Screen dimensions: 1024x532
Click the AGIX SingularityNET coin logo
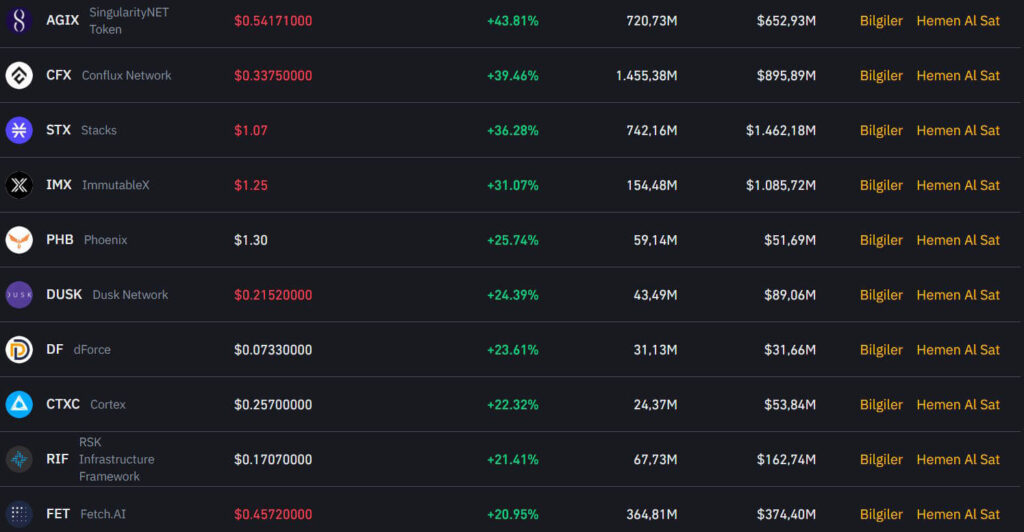pyautogui.click(x=19, y=20)
